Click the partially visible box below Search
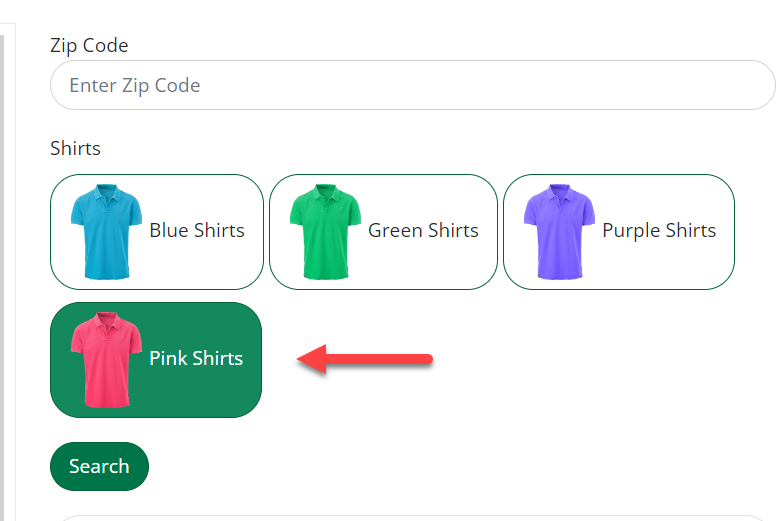The height and width of the screenshot is (521, 780). coord(412,518)
